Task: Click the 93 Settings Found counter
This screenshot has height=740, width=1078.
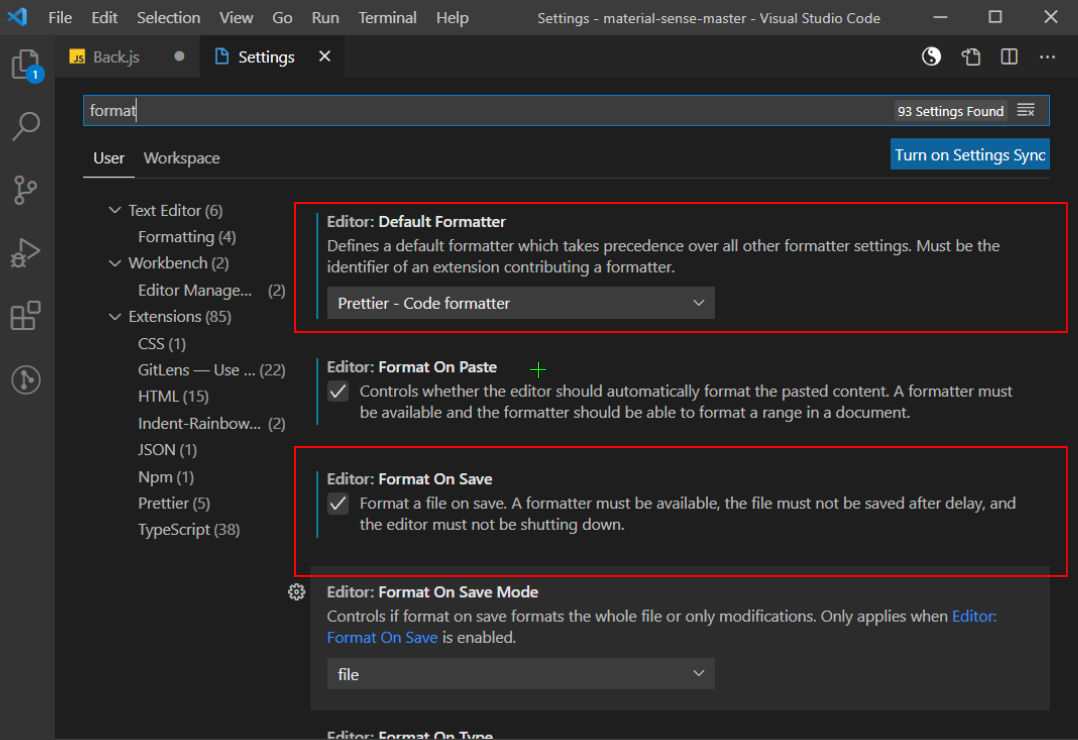Action: tap(950, 111)
